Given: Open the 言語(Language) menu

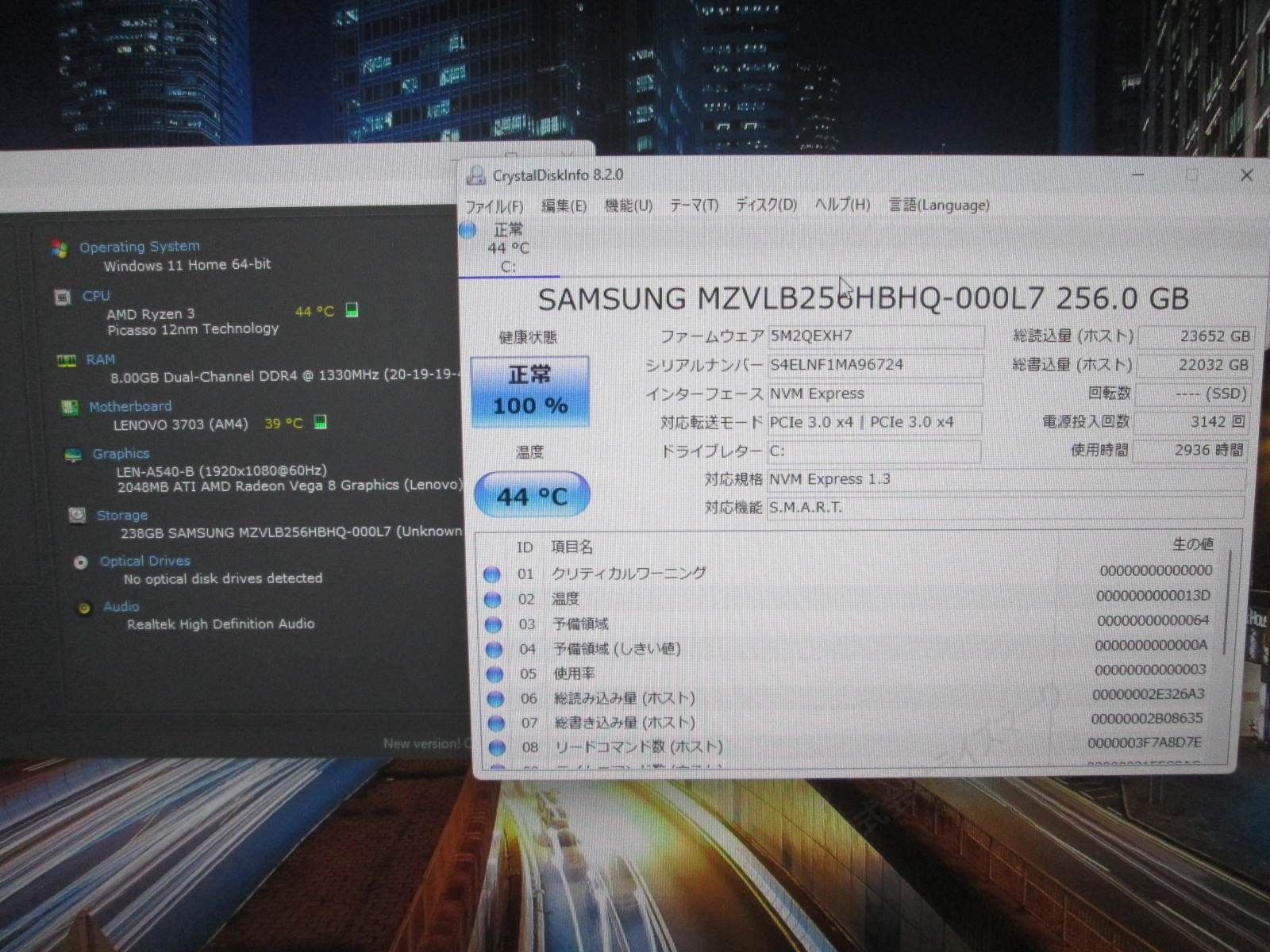Looking at the screenshot, I should 939,205.
